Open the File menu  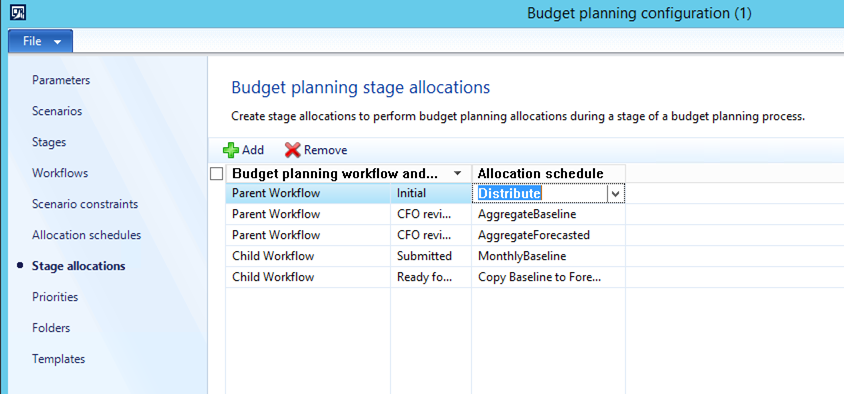41,41
